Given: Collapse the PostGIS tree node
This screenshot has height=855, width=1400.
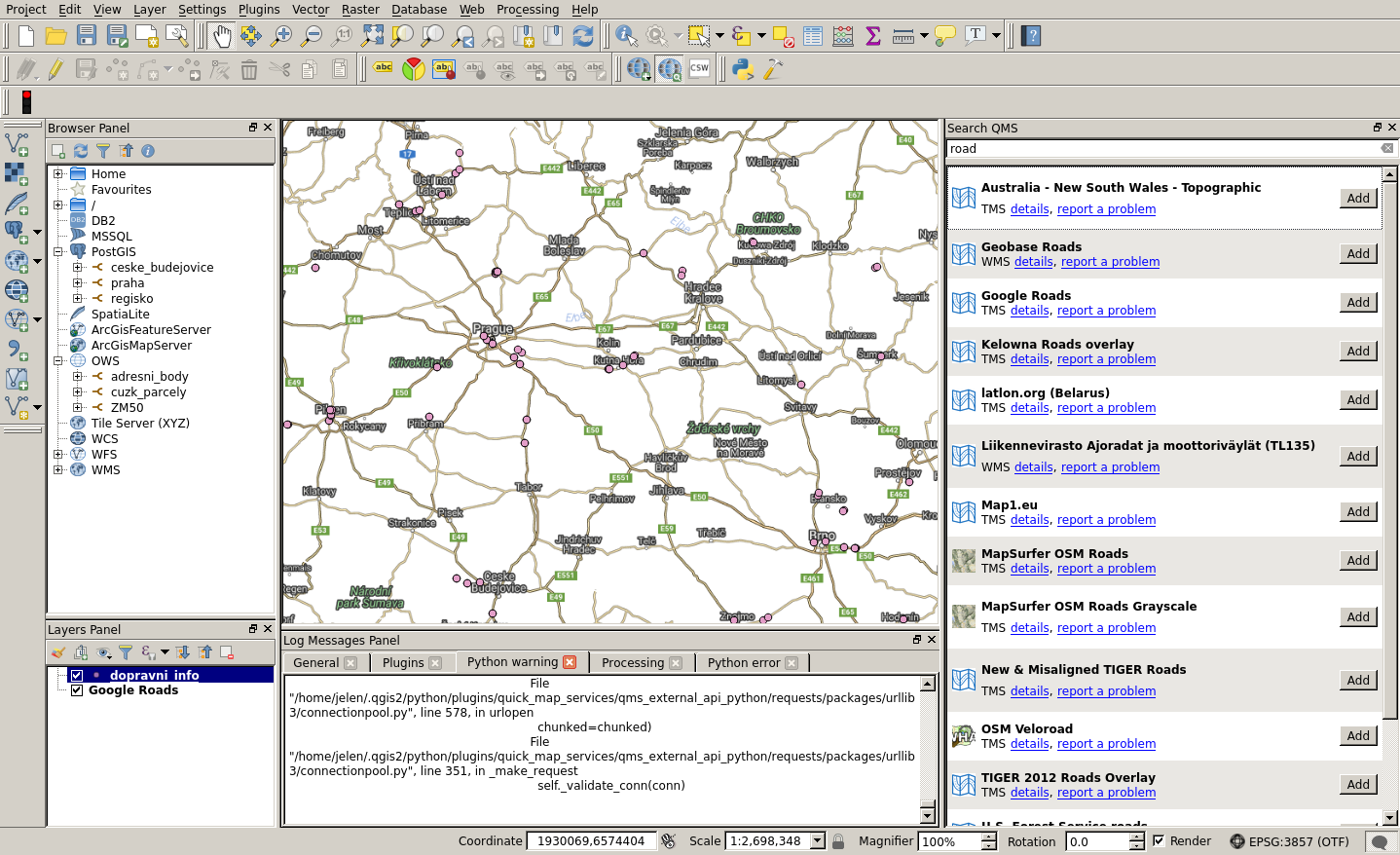Looking at the screenshot, I should tap(58, 252).
